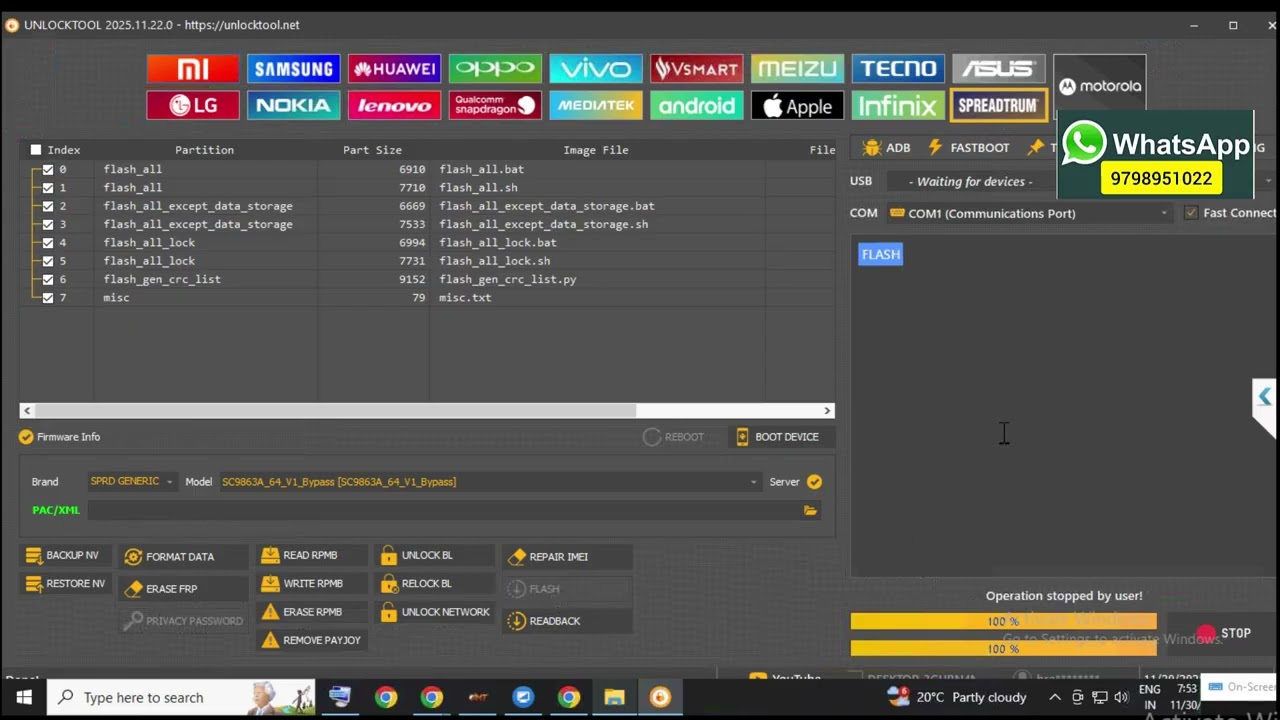Screen dimensions: 1280x720
Task: Pick the Vivo brand logo
Action: [x=596, y=68]
